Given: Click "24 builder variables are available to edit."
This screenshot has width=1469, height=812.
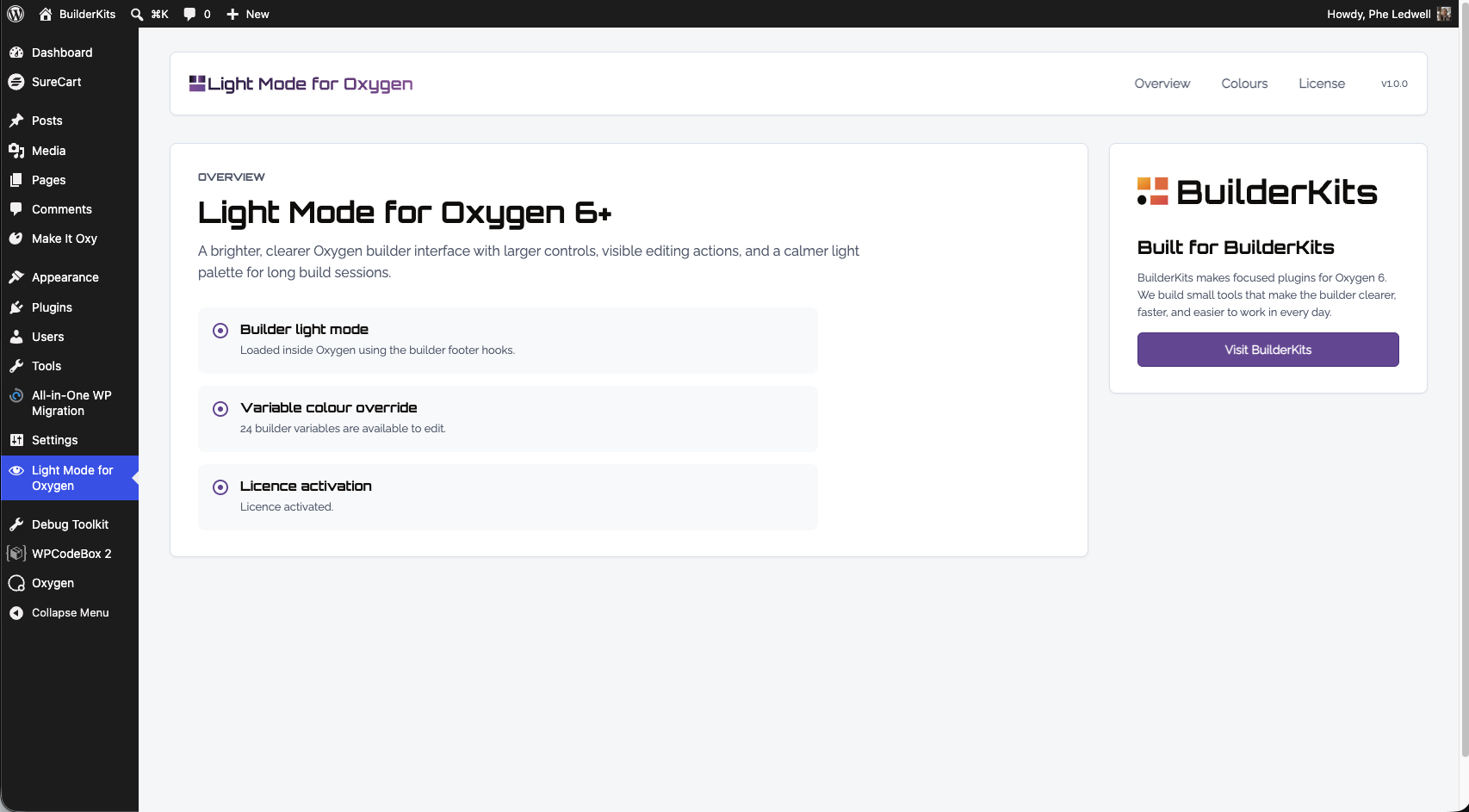Looking at the screenshot, I should coord(343,428).
